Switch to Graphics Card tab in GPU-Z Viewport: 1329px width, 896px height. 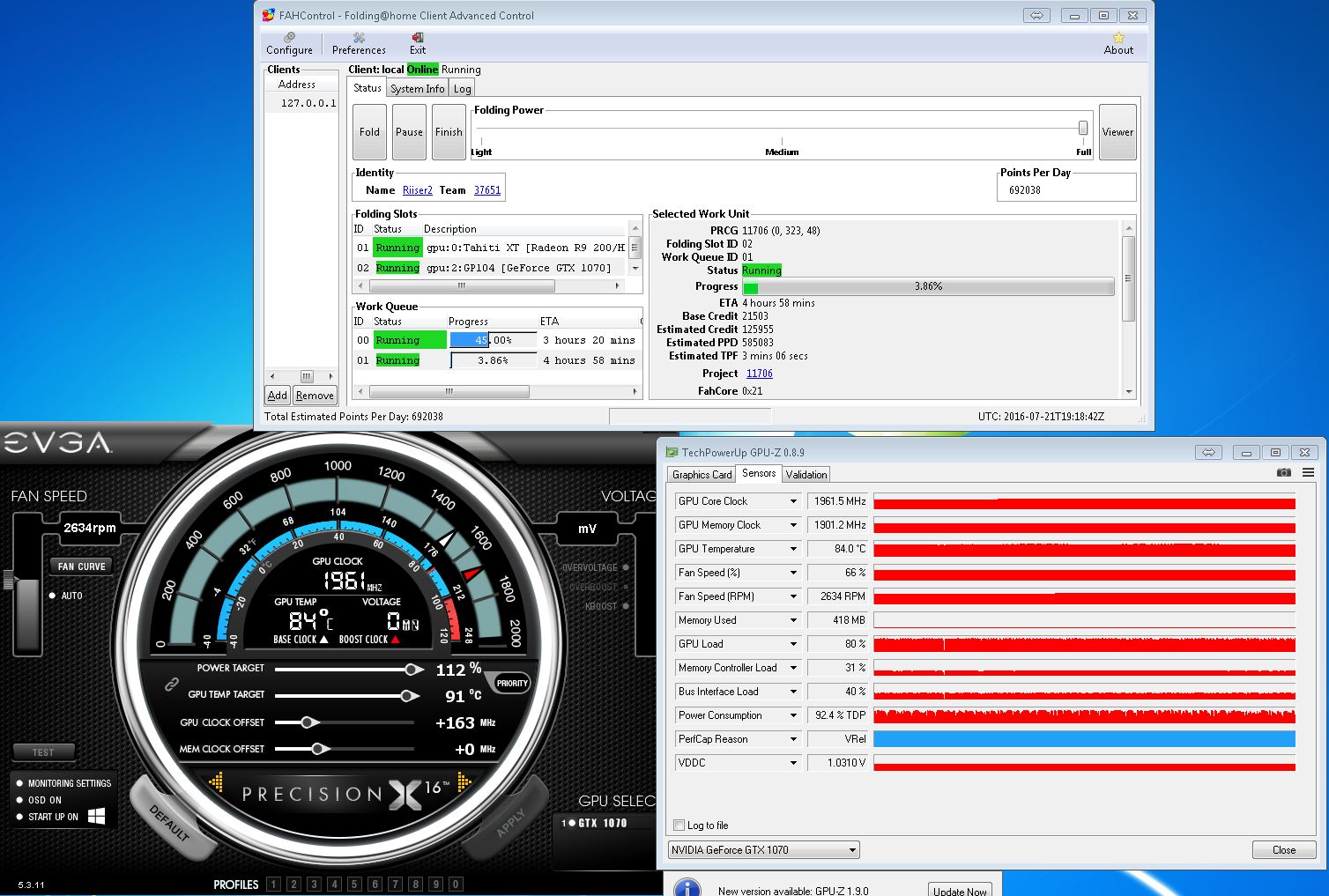pyautogui.click(x=702, y=474)
